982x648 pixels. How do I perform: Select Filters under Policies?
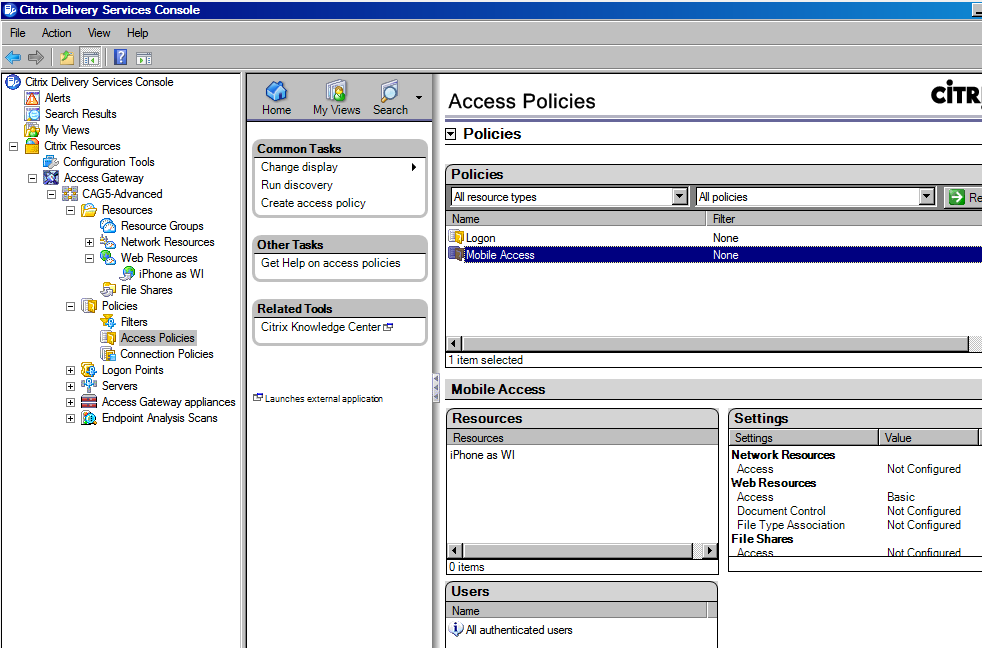pyautogui.click(x=133, y=322)
